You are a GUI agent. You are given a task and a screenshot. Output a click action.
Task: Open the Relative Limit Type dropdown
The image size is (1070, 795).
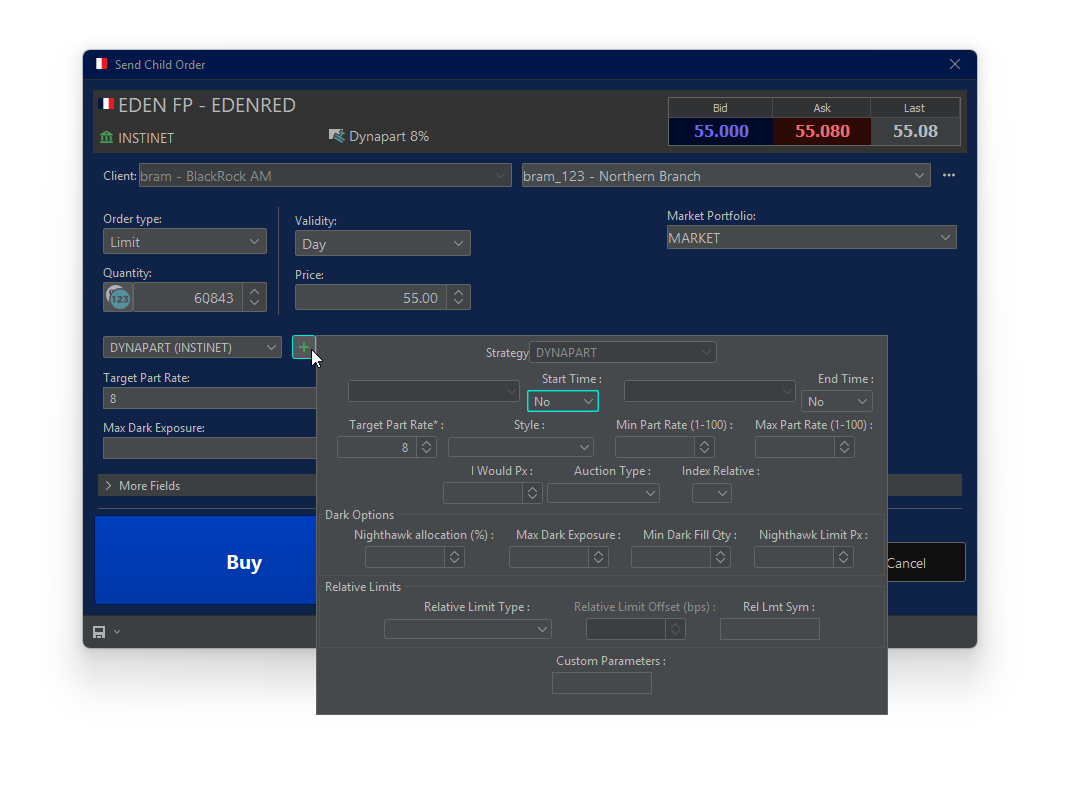point(467,629)
